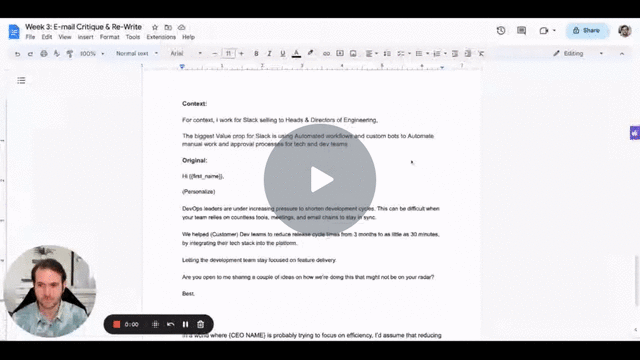Toggle underline formatting
The height and width of the screenshot is (360, 640).
pyautogui.click(x=282, y=53)
